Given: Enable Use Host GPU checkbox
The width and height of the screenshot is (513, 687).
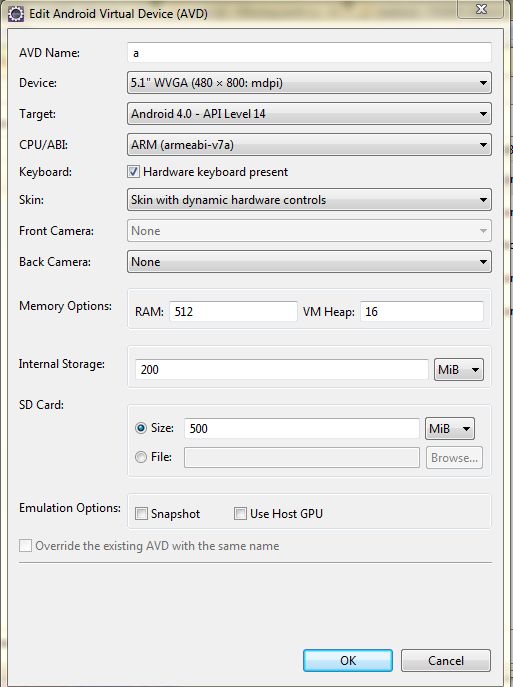Looking at the screenshot, I should 240,513.
